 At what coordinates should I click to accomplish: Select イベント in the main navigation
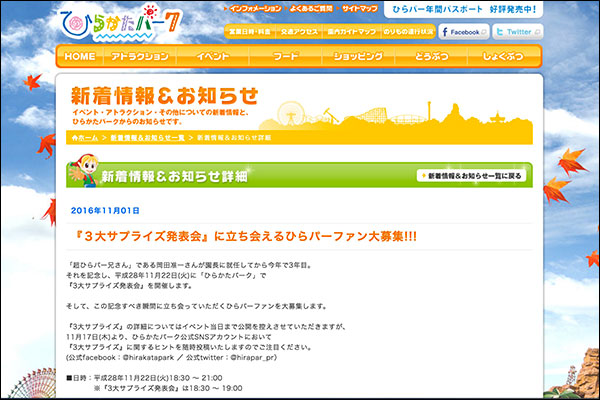(x=213, y=56)
